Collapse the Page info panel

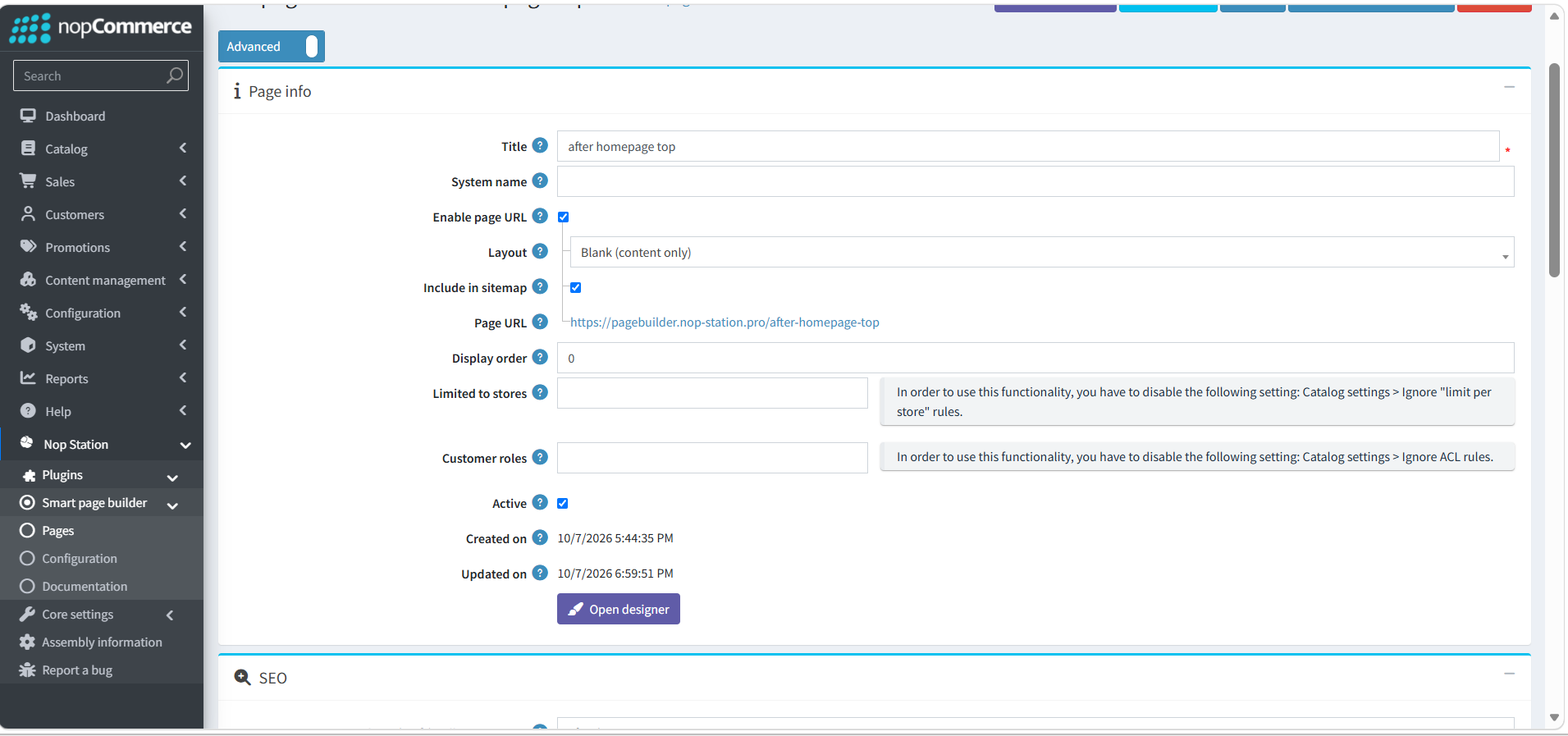pos(1509,87)
